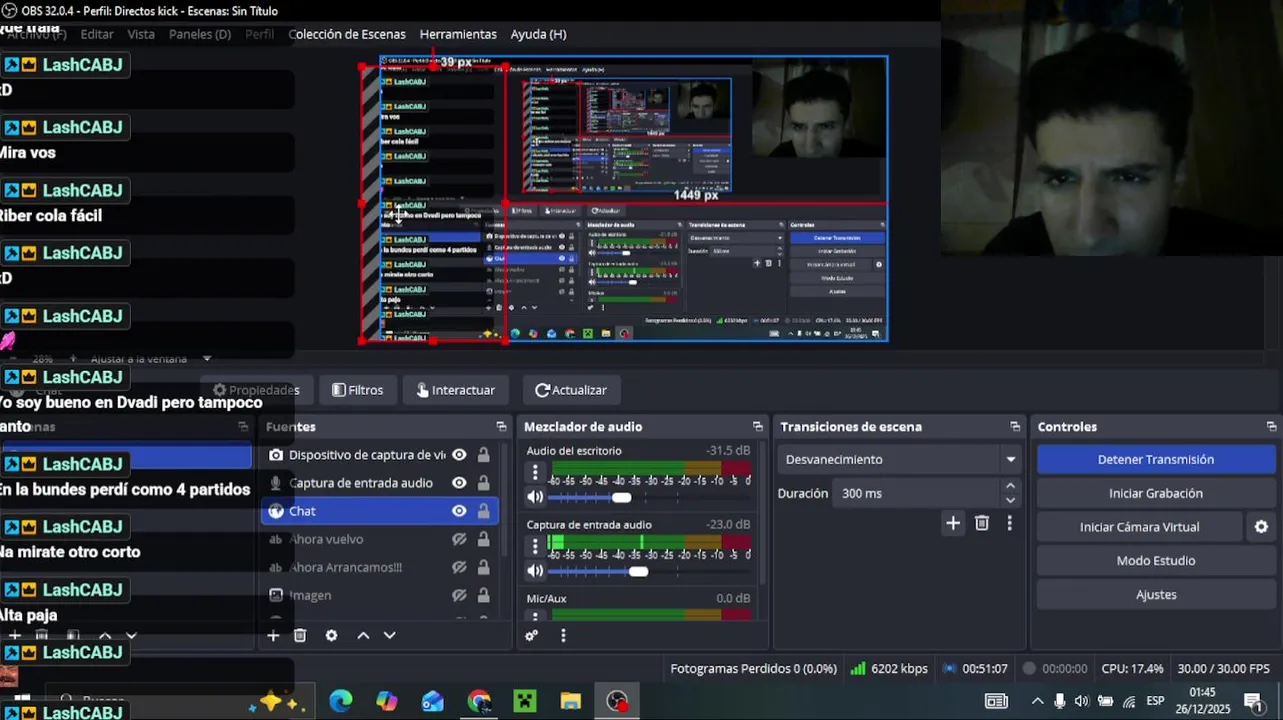Click the text icon beside Ahora vuelvo
Screen dimensions: 1283x720
click(x=276, y=539)
